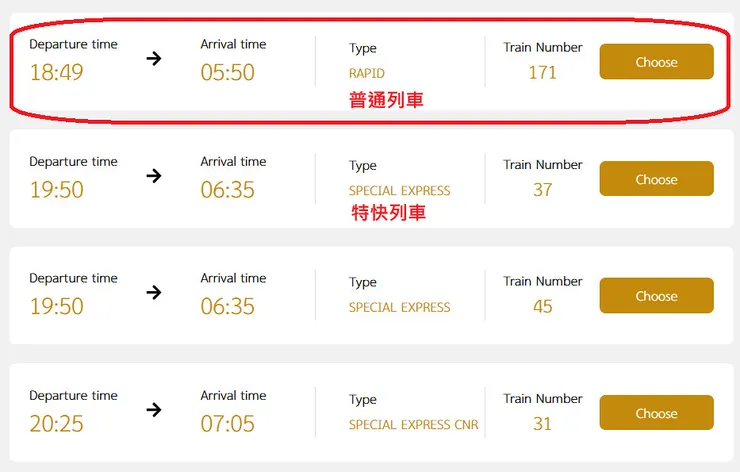Click the arrow icon beside 18:49 departure
This screenshot has width=740, height=472.
153,58
